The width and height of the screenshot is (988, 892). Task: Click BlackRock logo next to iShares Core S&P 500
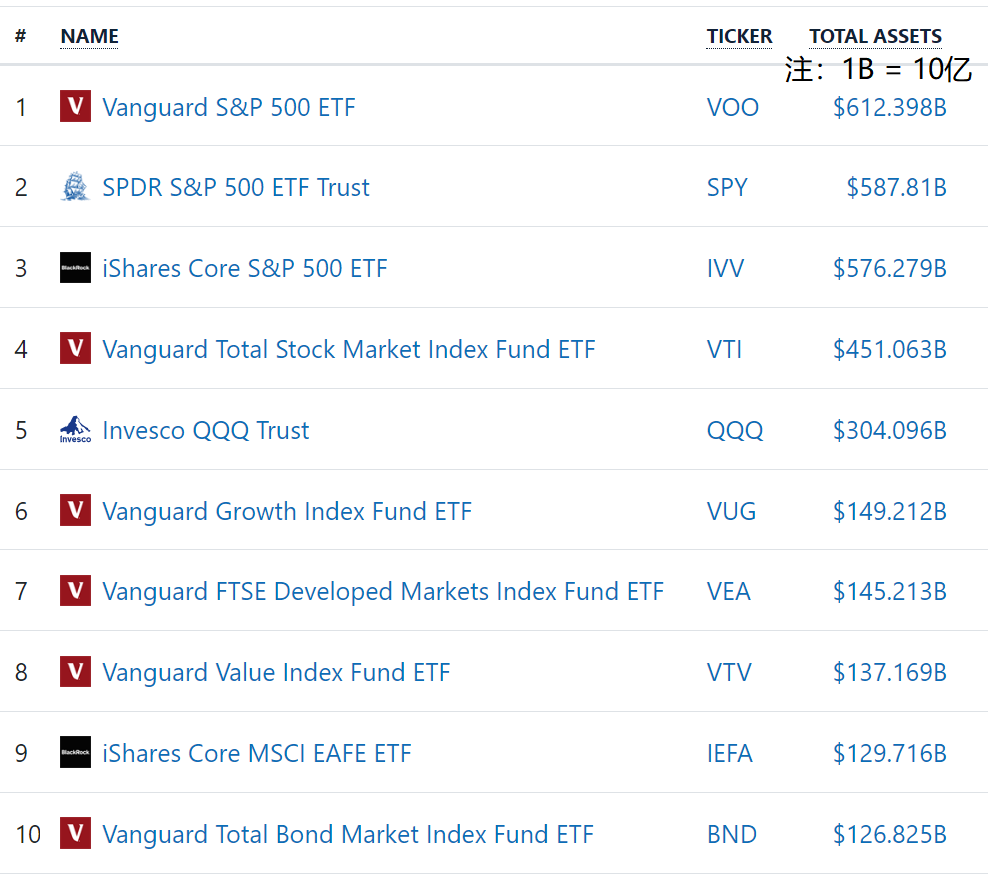[x=75, y=268]
